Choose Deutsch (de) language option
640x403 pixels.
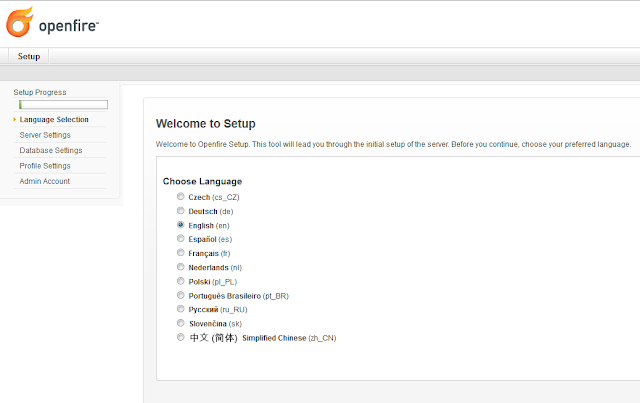pos(181,212)
